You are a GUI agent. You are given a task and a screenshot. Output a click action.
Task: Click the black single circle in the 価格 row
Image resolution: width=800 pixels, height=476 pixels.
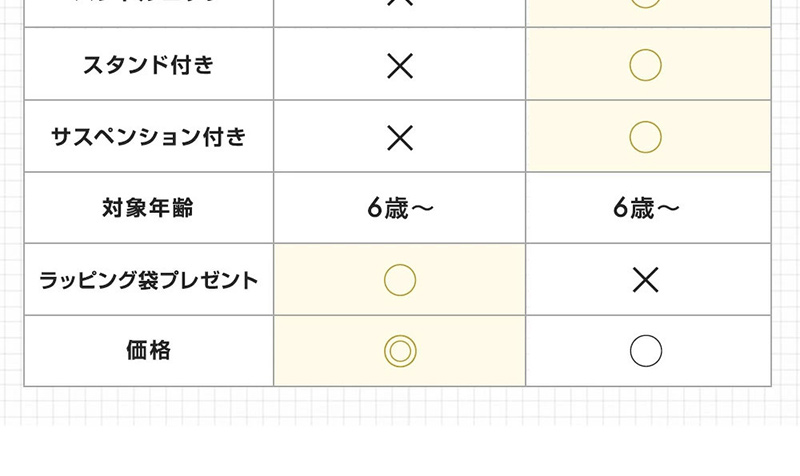(646, 351)
